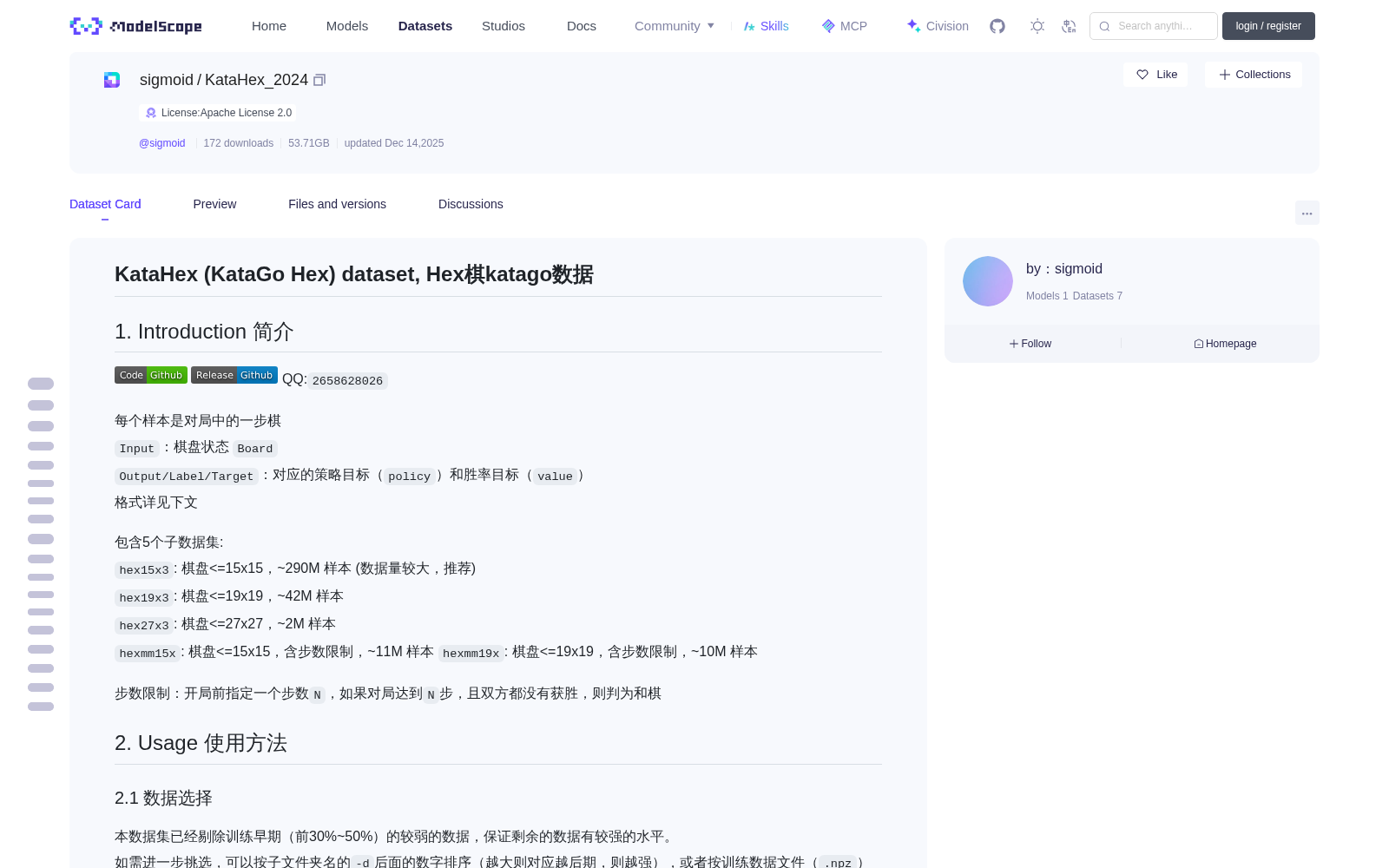Click the 2.1 数据选择 subheading
Screen dimensions: 1389x868
point(163,798)
